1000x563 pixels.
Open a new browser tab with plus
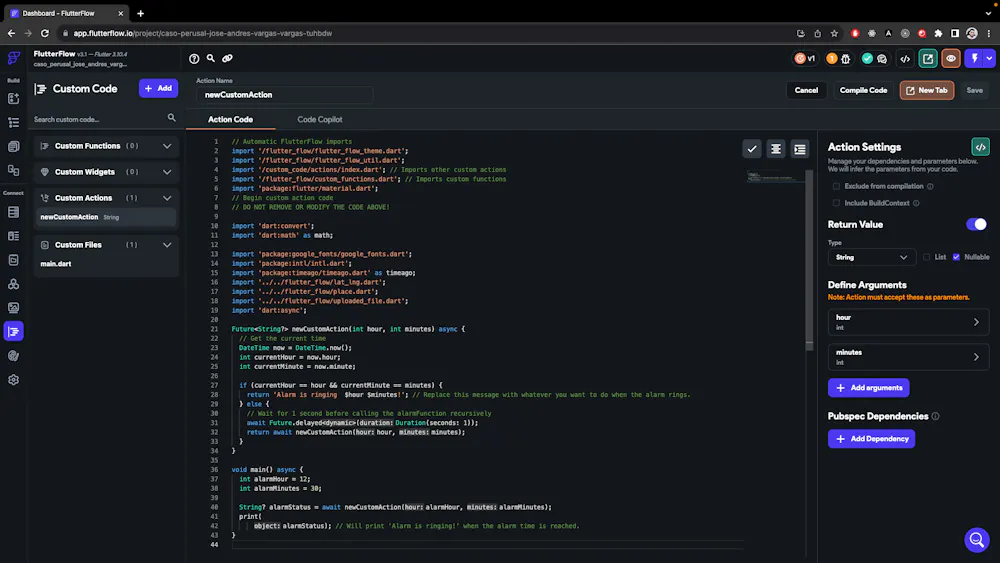[140, 13]
